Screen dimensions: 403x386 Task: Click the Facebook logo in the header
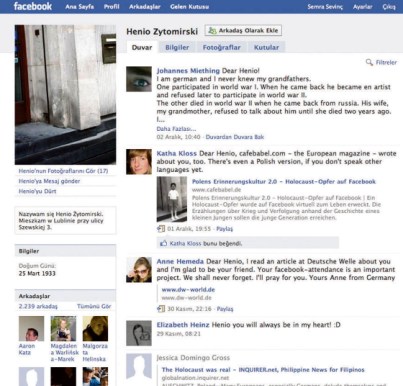tap(33, 6)
